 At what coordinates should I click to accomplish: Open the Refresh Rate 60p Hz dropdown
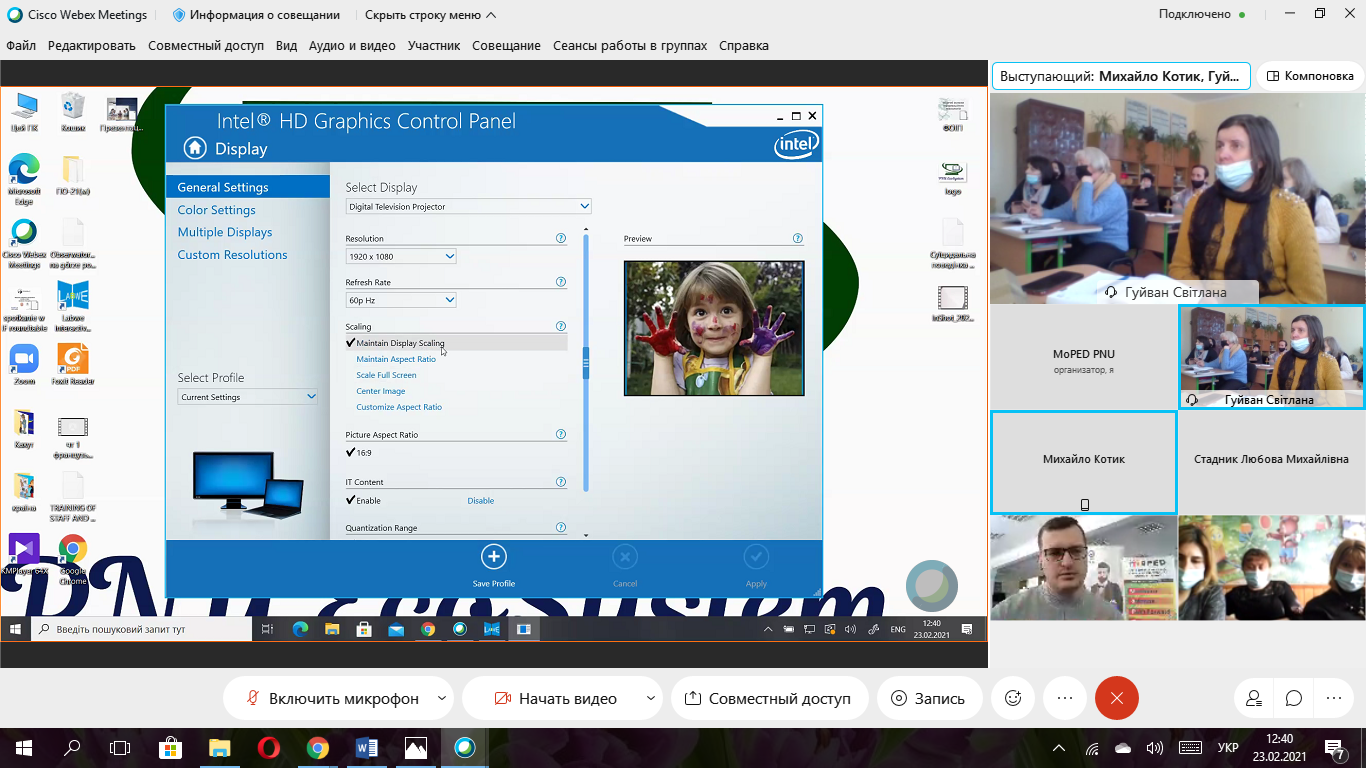[401, 300]
